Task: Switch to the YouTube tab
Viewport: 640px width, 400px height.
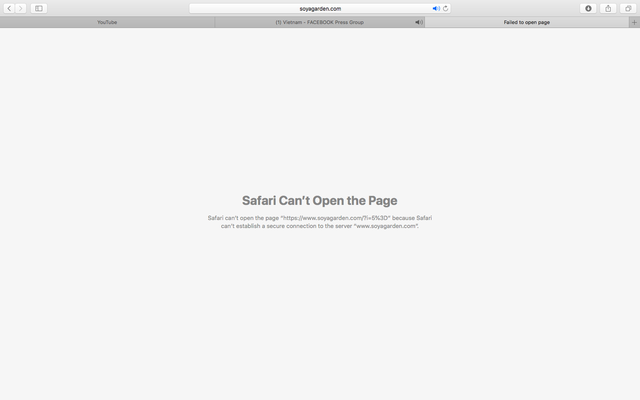Action: click(x=107, y=22)
